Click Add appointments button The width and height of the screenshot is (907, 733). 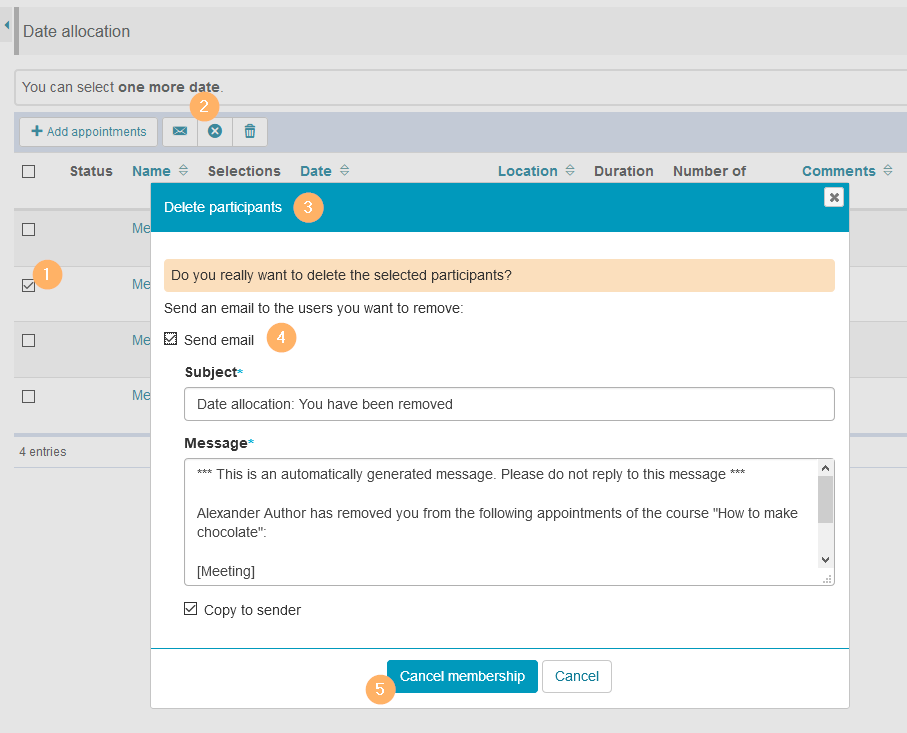point(88,131)
